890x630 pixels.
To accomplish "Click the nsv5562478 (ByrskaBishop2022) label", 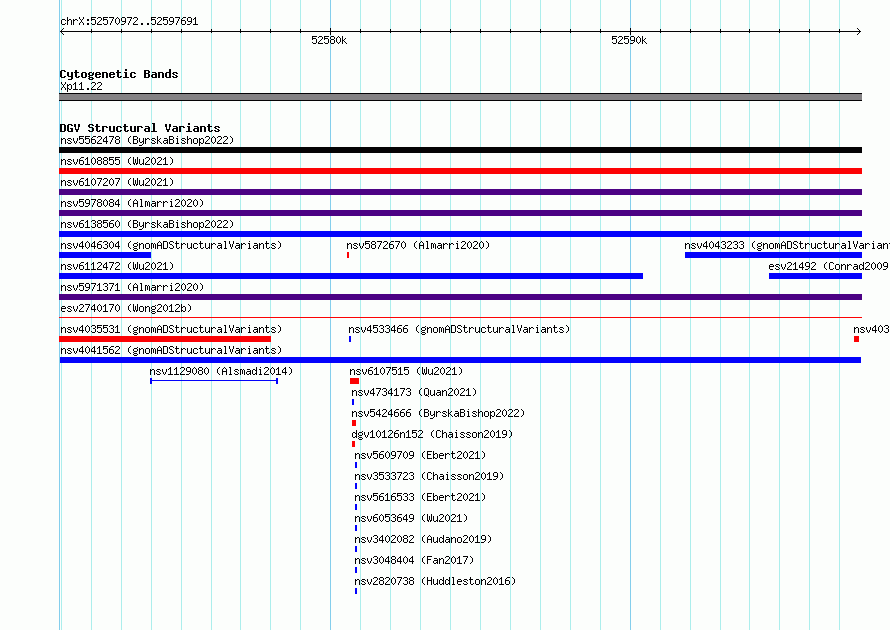I will (x=147, y=140).
